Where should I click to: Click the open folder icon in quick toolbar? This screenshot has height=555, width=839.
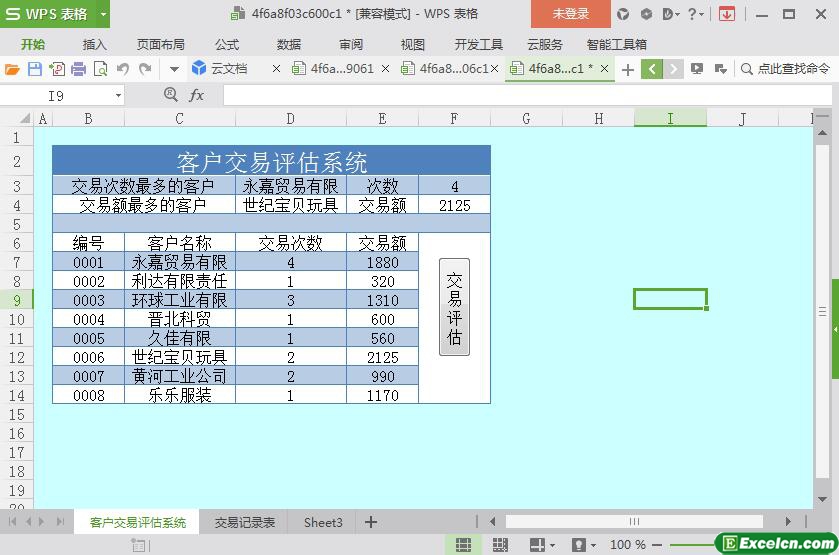12,69
